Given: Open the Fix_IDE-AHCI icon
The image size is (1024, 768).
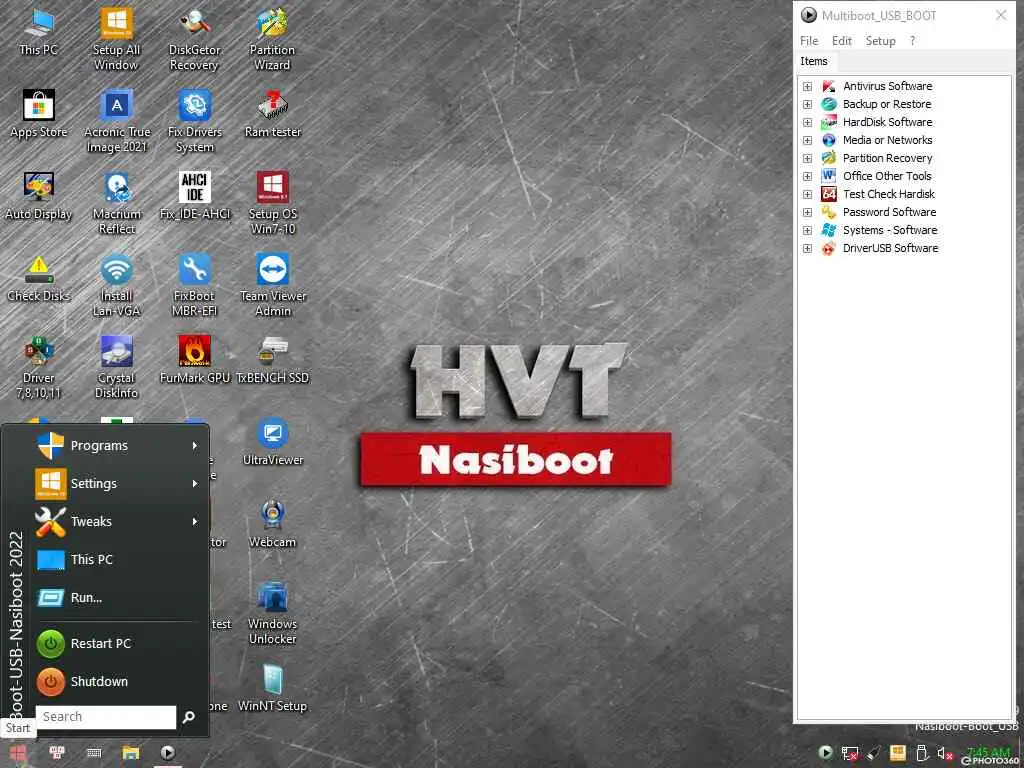Looking at the screenshot, I should click(195, 197).
